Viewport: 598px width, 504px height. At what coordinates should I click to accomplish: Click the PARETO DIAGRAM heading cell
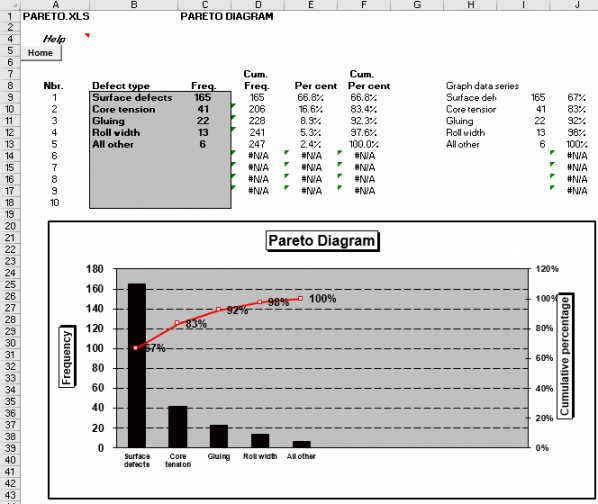[x=227, y=16]
